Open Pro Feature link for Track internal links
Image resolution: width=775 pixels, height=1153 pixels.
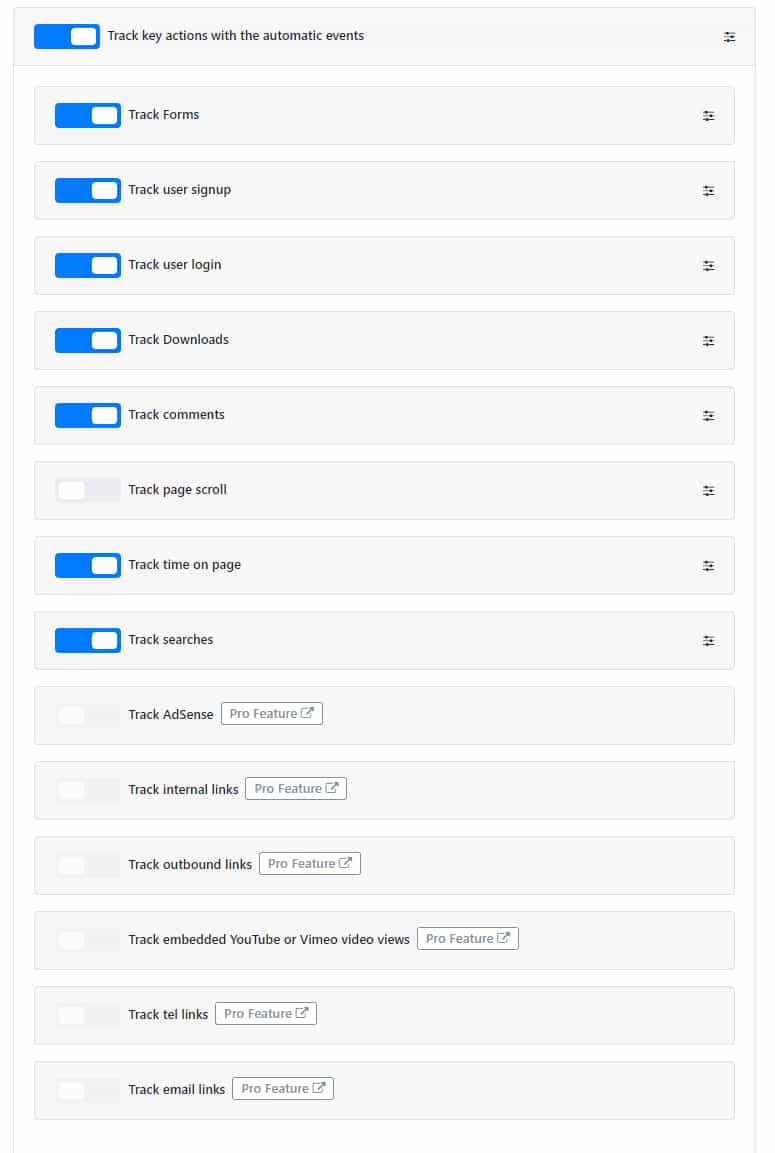(296, 788)
